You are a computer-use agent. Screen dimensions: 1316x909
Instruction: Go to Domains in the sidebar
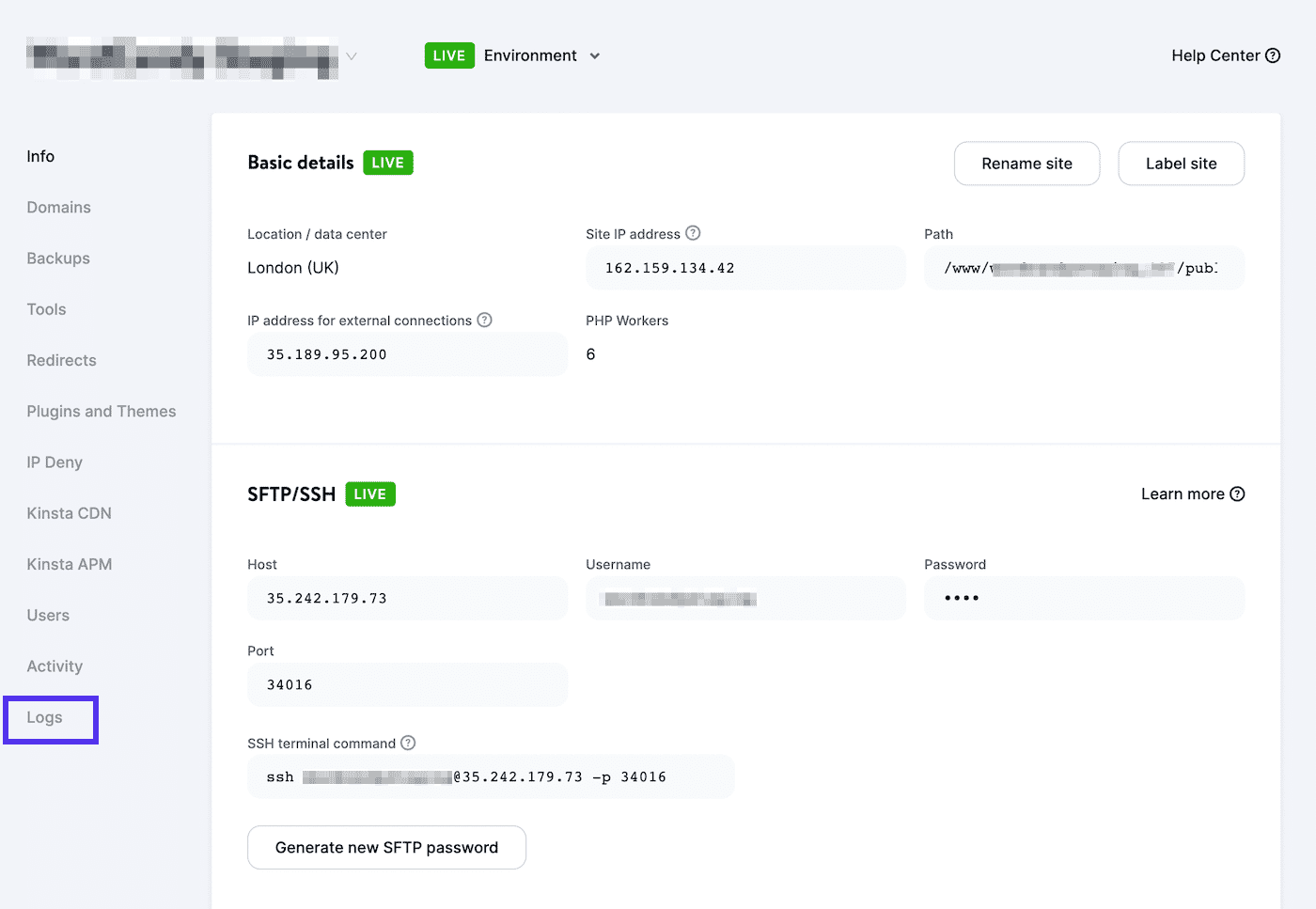(58, 208)
